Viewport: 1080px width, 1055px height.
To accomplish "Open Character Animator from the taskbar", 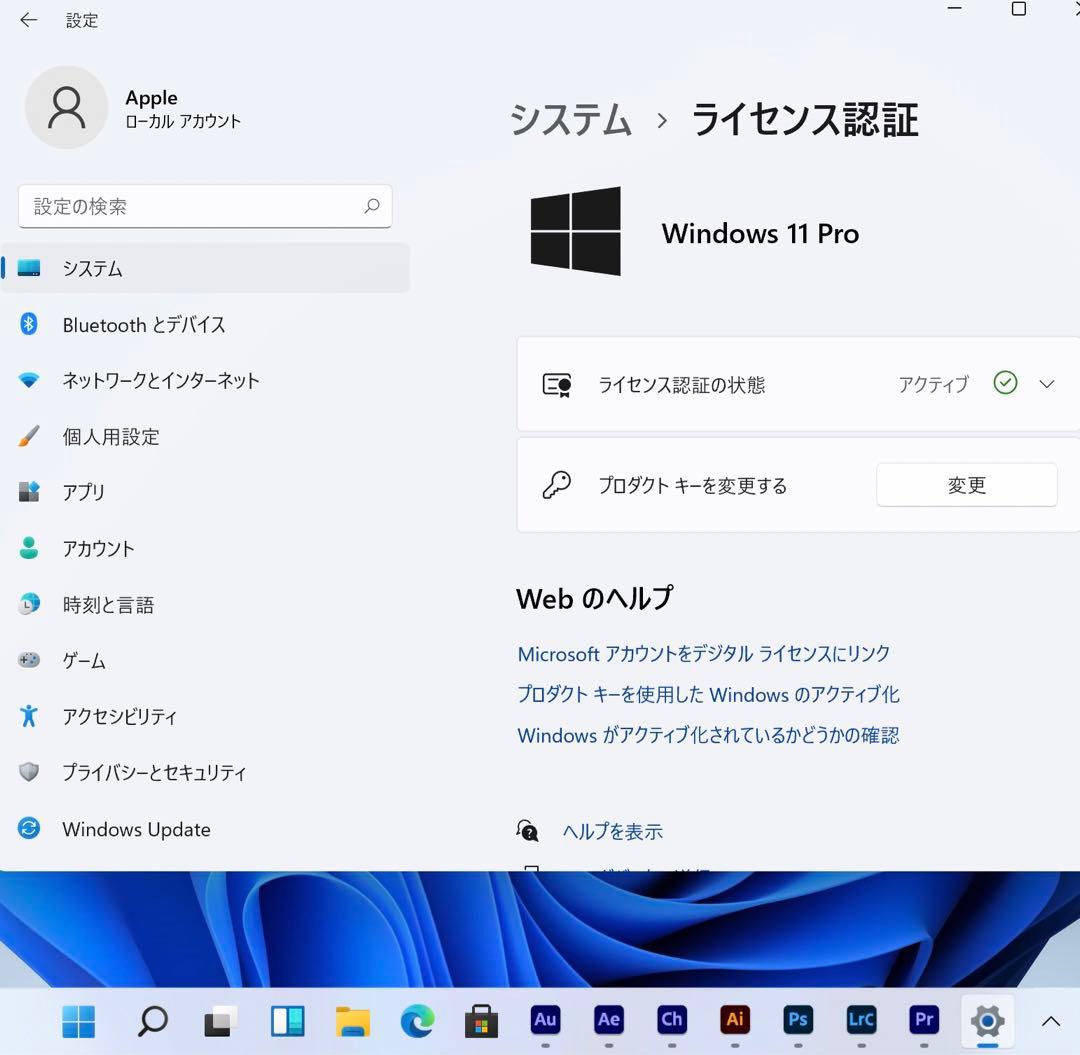I will point(671,1020).
